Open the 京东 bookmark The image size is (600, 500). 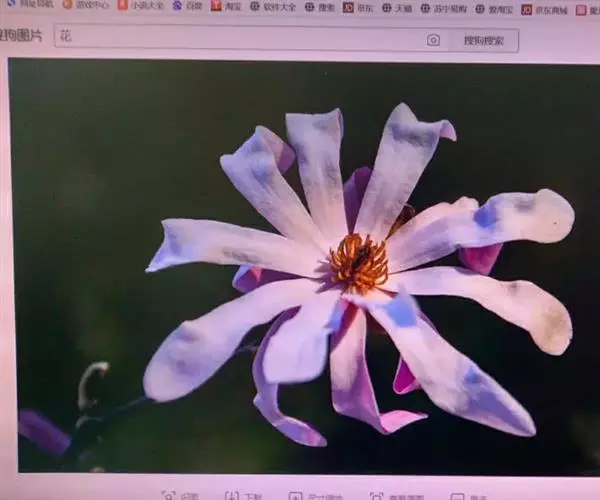tap(358, 8)
